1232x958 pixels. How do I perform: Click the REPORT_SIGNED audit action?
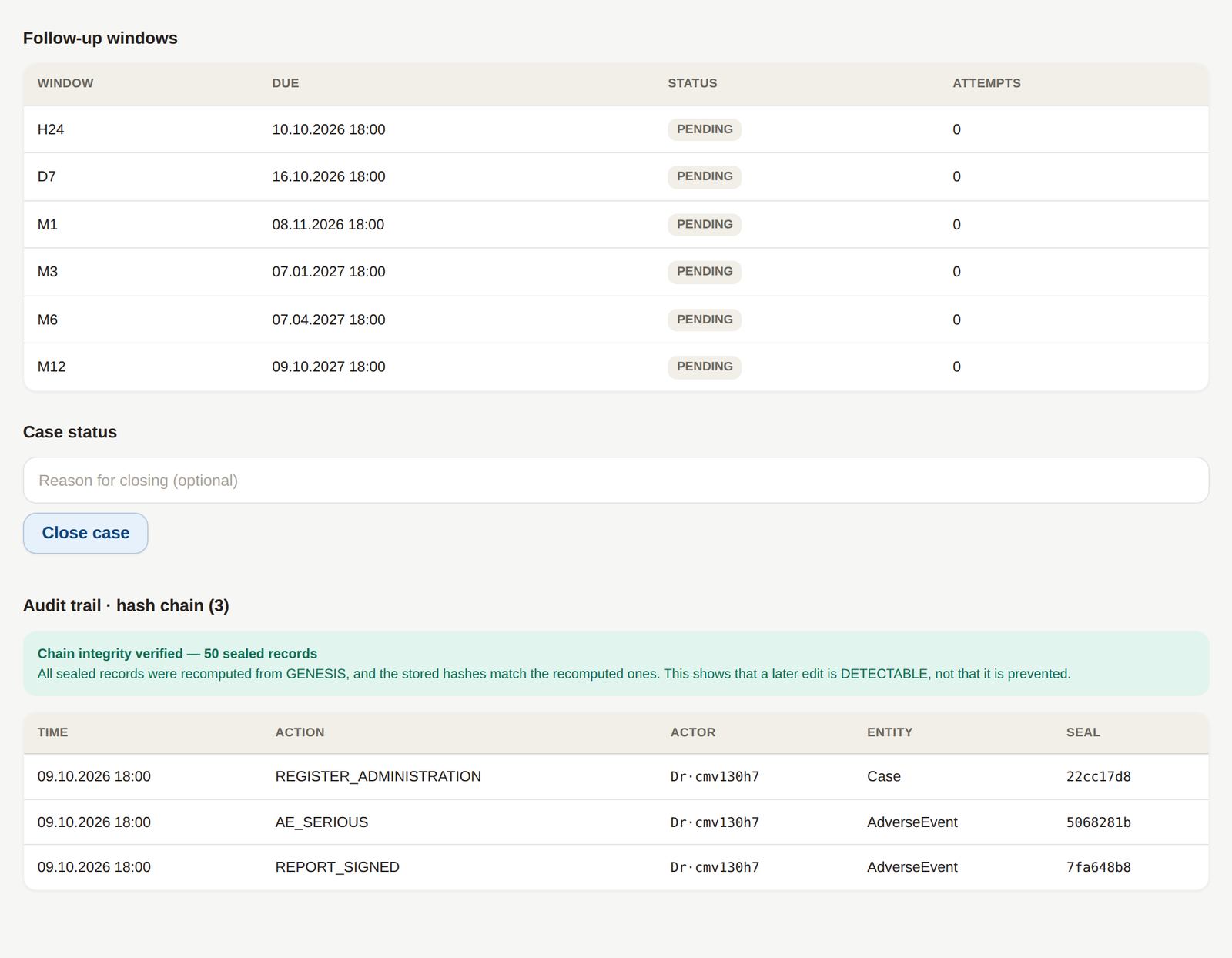pos(337,867)
